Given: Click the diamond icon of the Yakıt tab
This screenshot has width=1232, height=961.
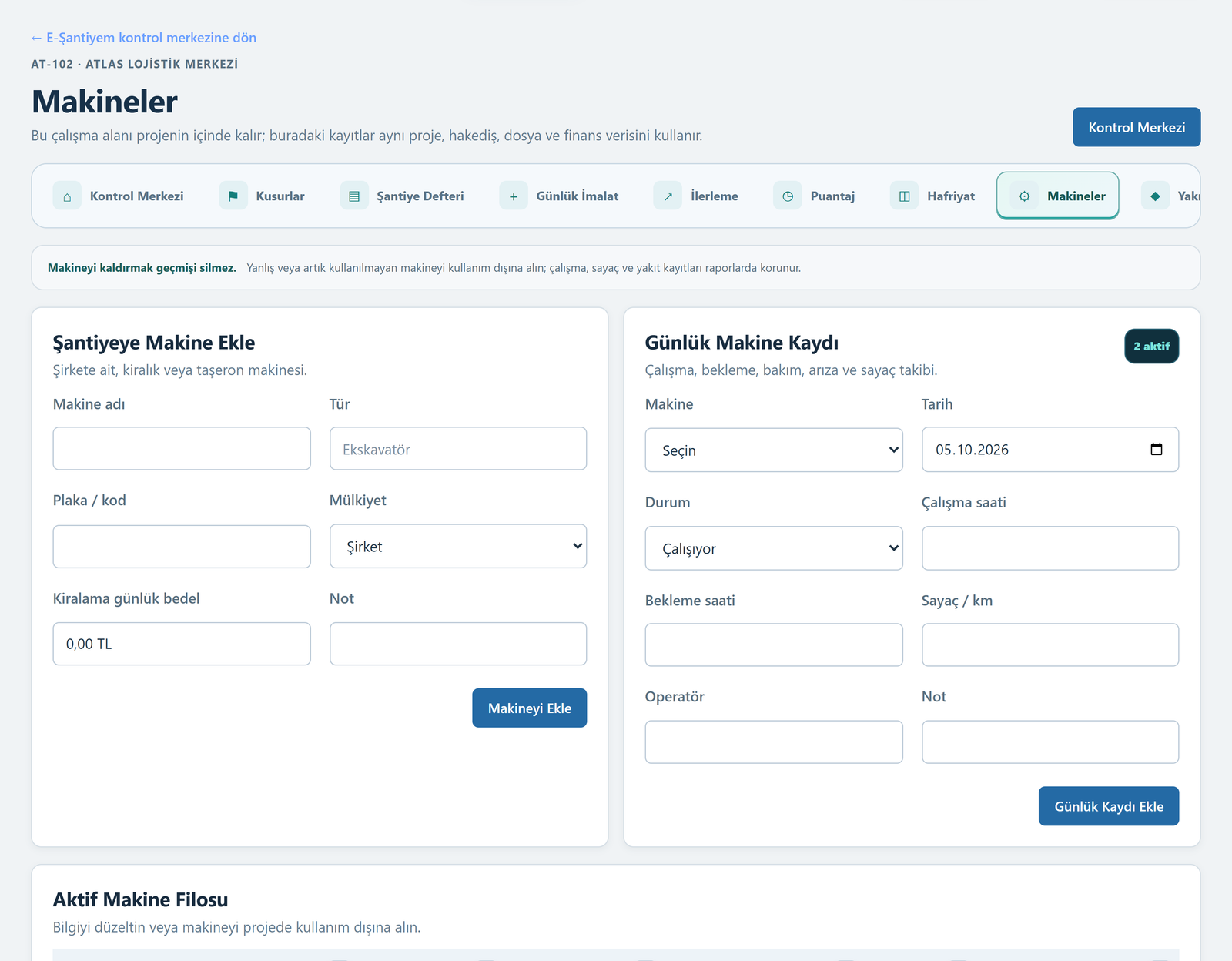Looking at the screenshot, I should (1155, 196).
